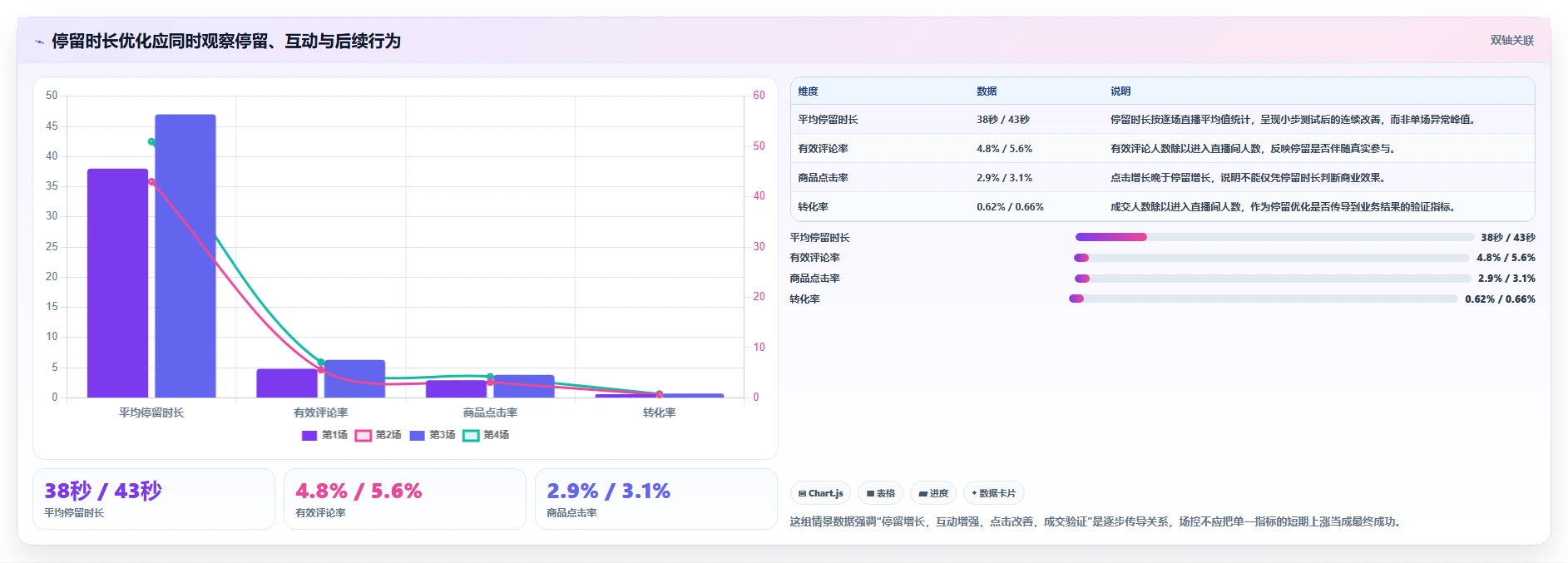1568x563 pixels.
Task: Click the description starting 停留时长按逐场直播平均值统计
Action: tap(1295, 120)
